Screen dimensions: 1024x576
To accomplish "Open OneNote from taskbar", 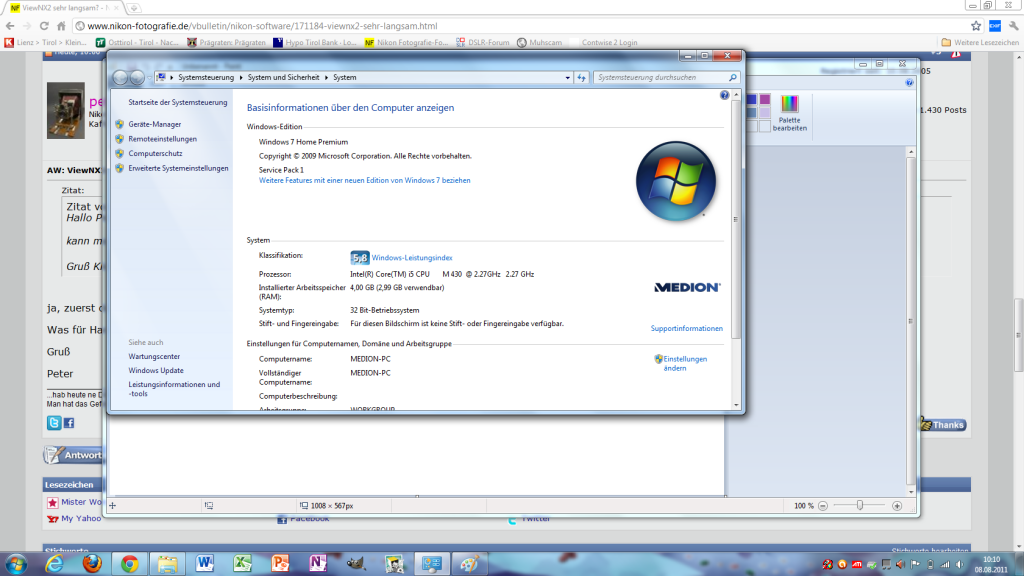I will point(318,564).
